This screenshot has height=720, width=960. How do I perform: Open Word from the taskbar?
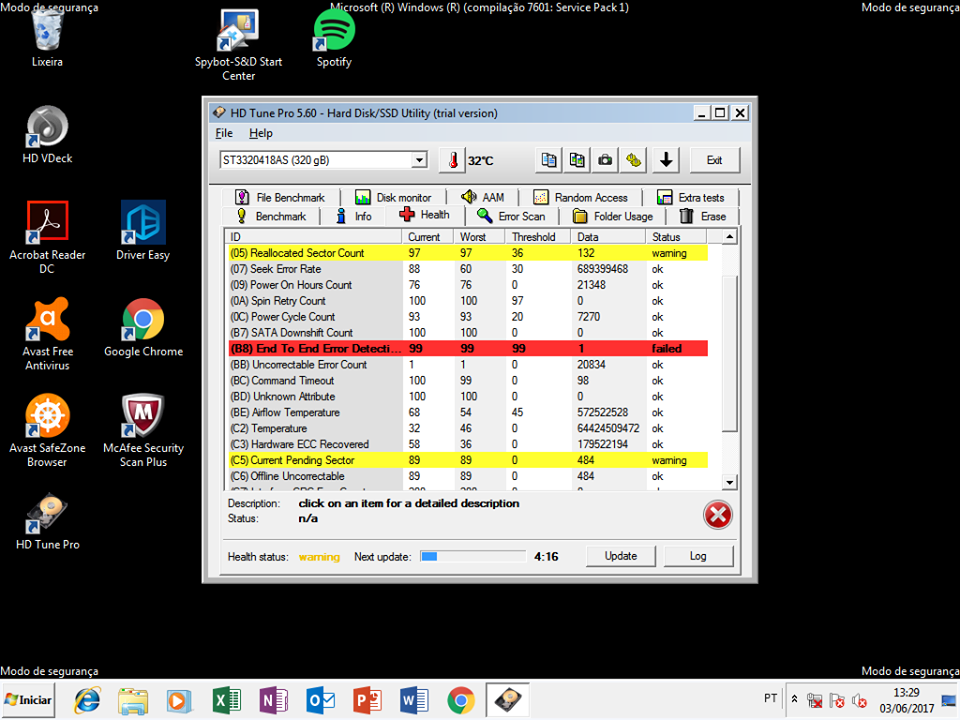pos(414,700)
